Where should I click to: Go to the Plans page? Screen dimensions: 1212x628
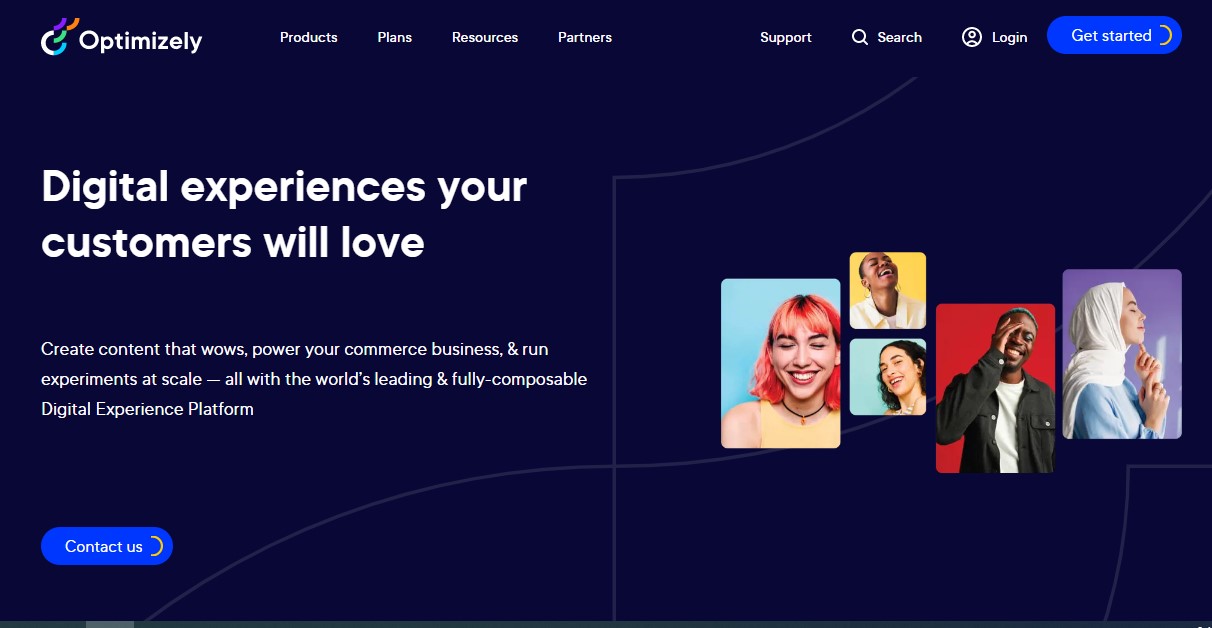395,37
